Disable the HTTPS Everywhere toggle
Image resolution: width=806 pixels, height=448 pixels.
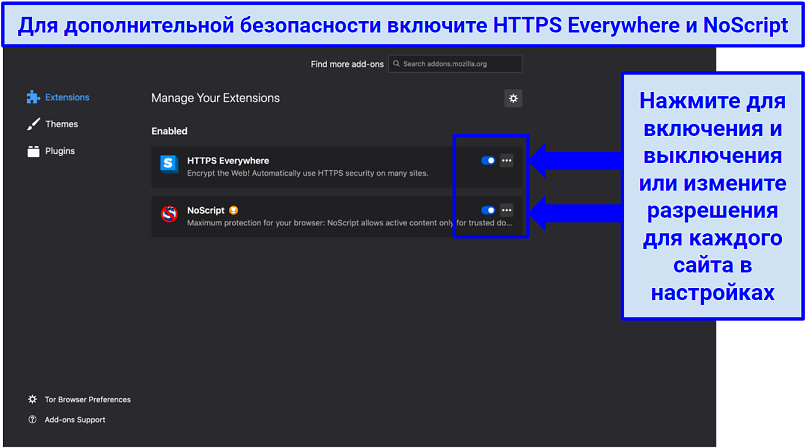pos(488,161)
